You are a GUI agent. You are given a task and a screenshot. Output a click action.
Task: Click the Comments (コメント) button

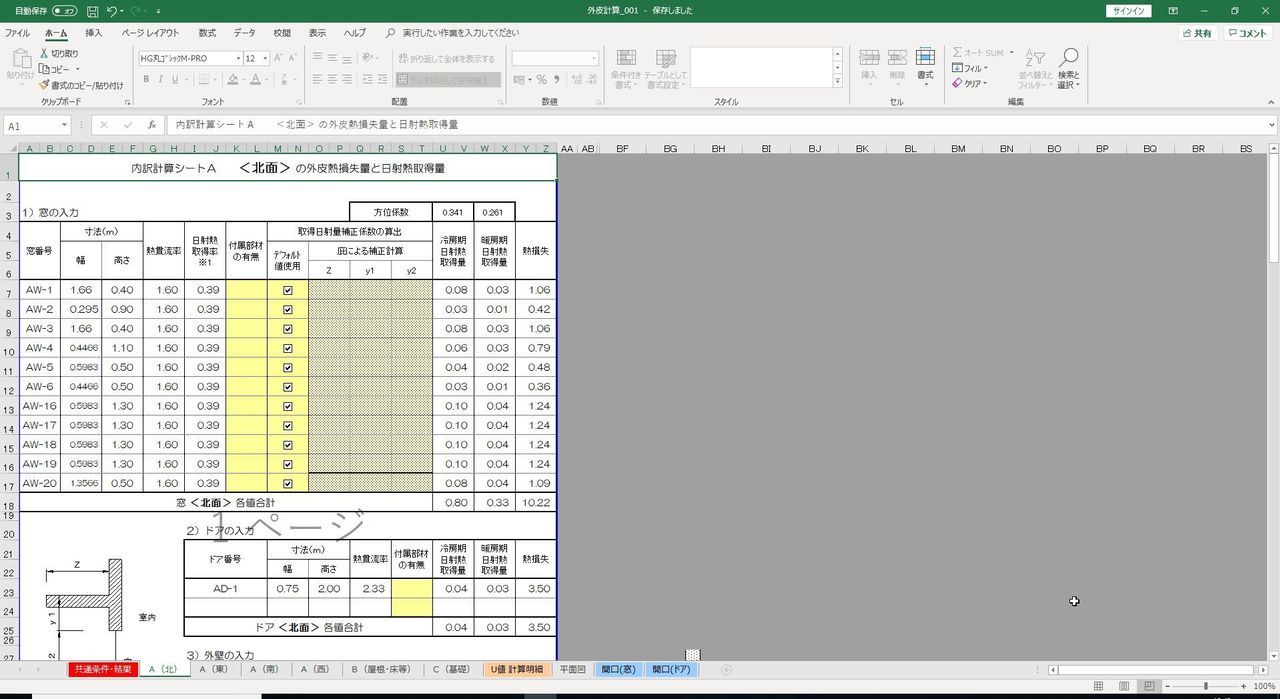click(1248, 33)
